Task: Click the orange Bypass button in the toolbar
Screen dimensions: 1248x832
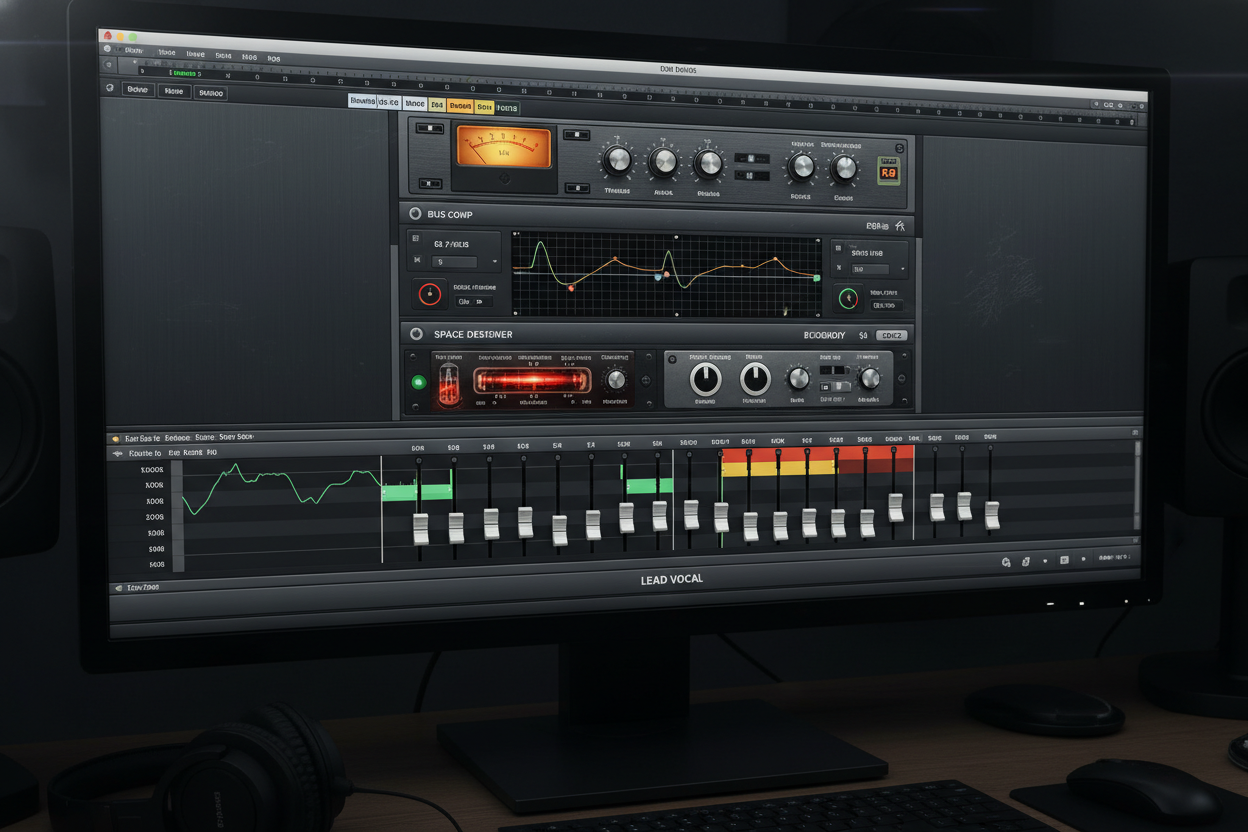Action: (461, 104)
